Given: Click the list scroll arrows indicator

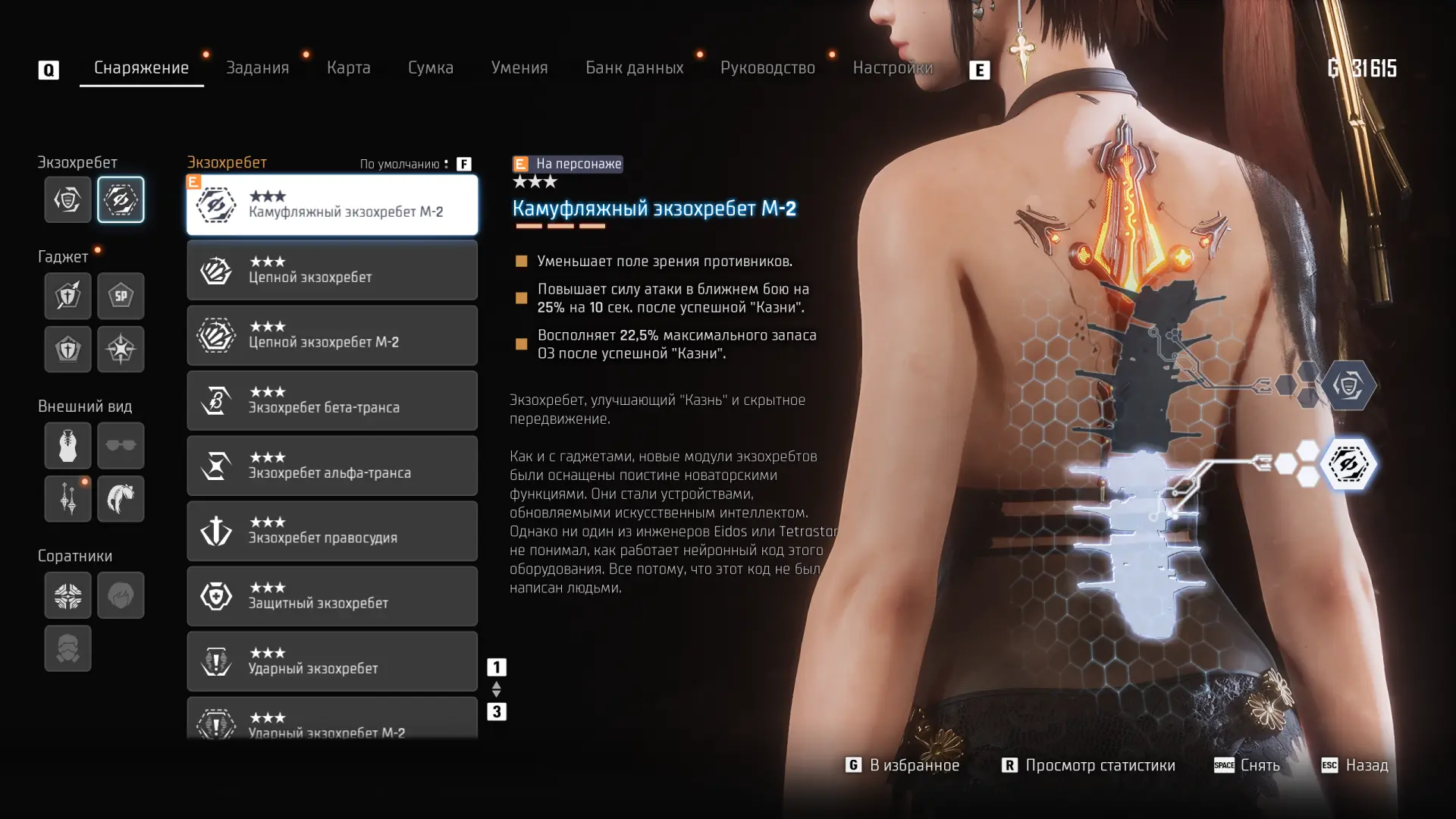Looking at the screenshot, I should (497, 689).
